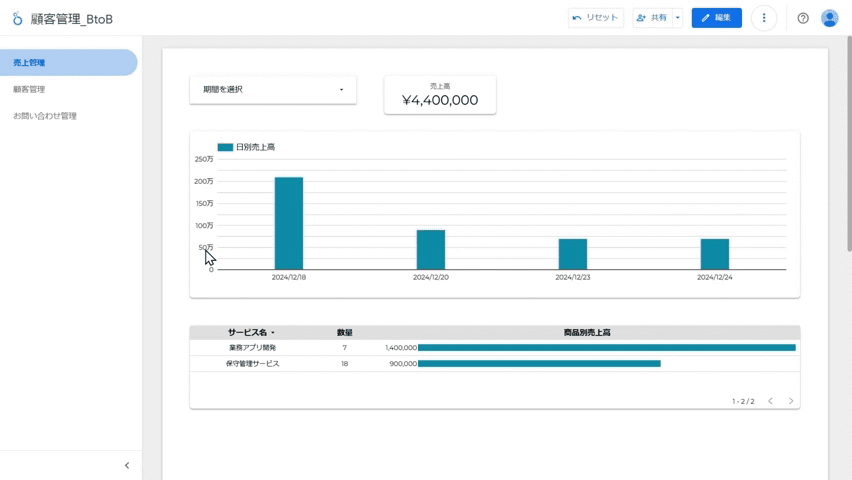Click the リセット reset button
This screenshot has width=852, height=480.
click(x=596, y=18)
